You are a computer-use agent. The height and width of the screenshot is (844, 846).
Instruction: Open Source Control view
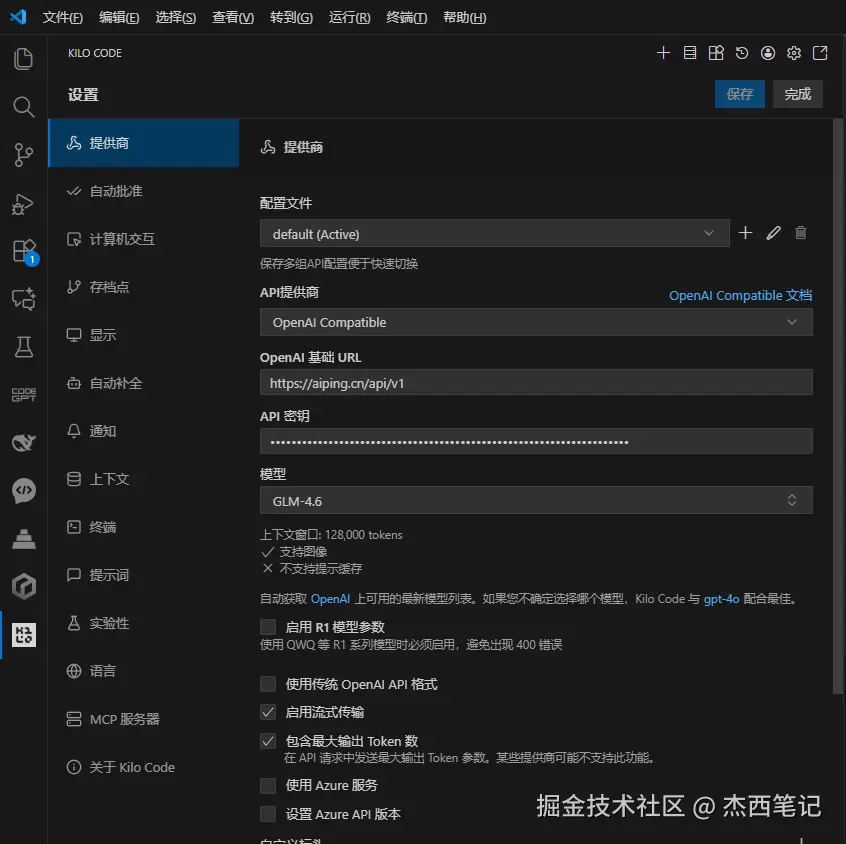(23, 155)
